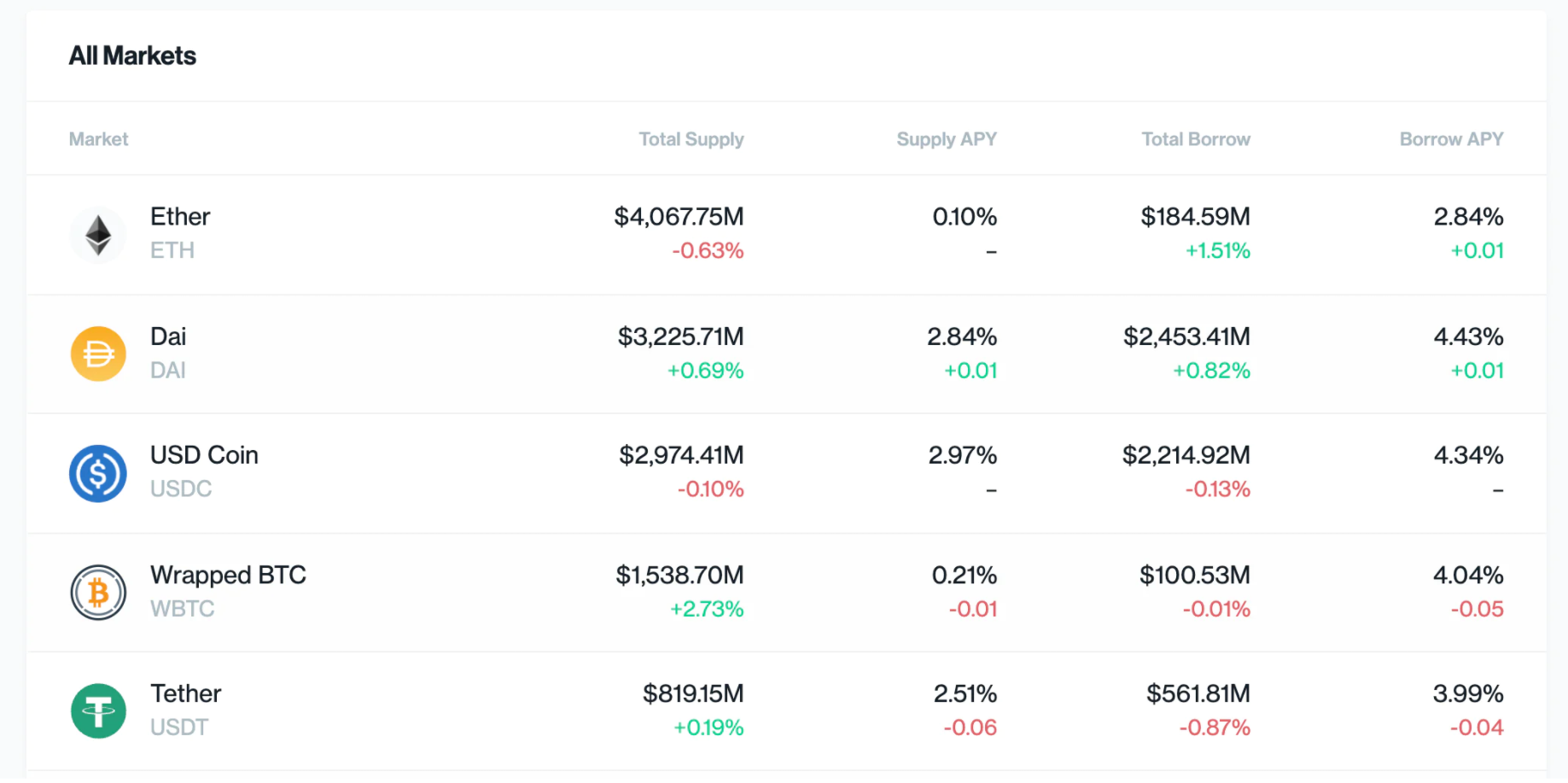Click the Ether ETH coin icon
This screenshot has width=1568, height=783.
(98, 235)
